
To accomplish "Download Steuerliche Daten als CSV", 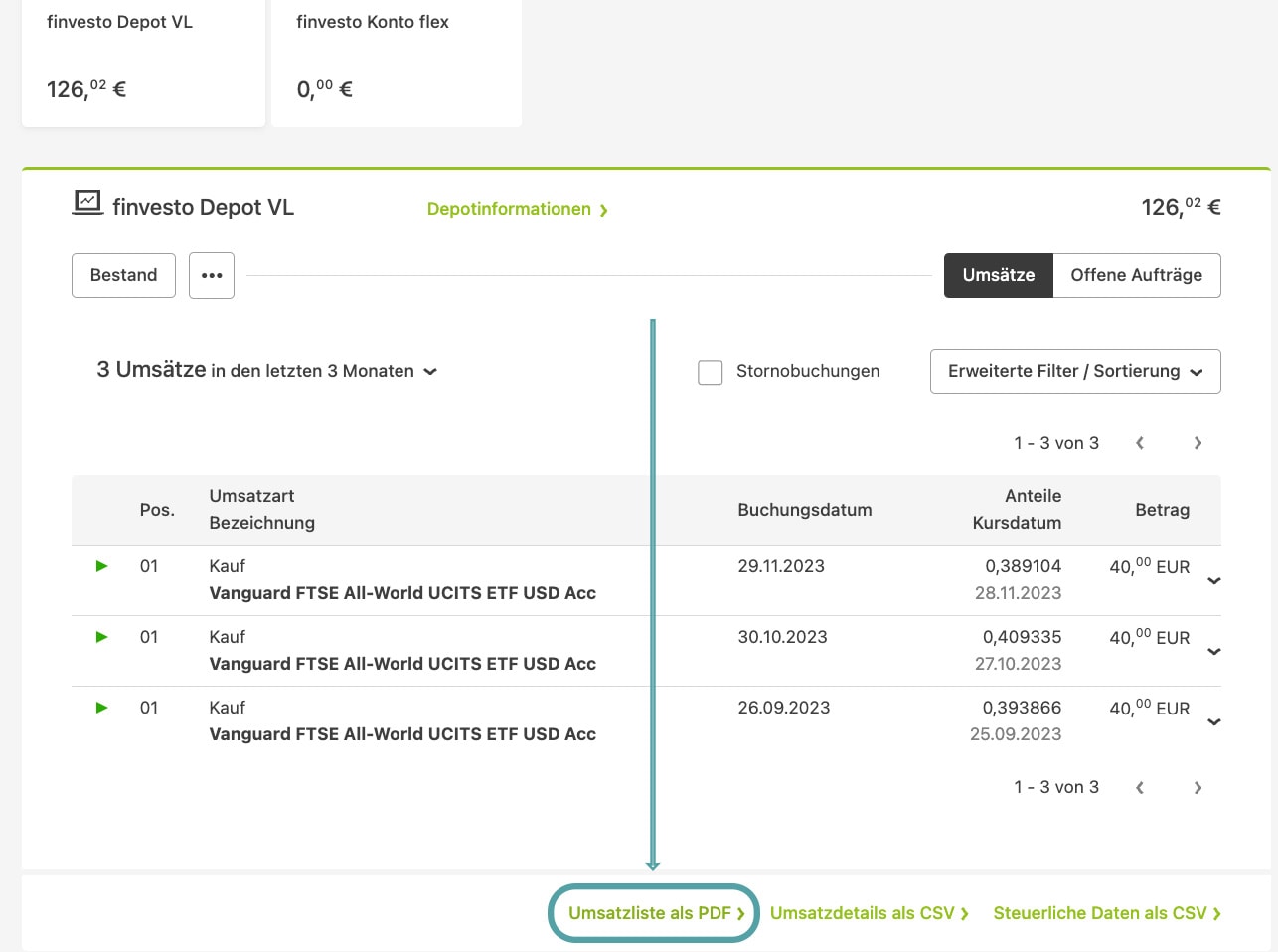I will pyautogui.click(x=1107, y=913).
